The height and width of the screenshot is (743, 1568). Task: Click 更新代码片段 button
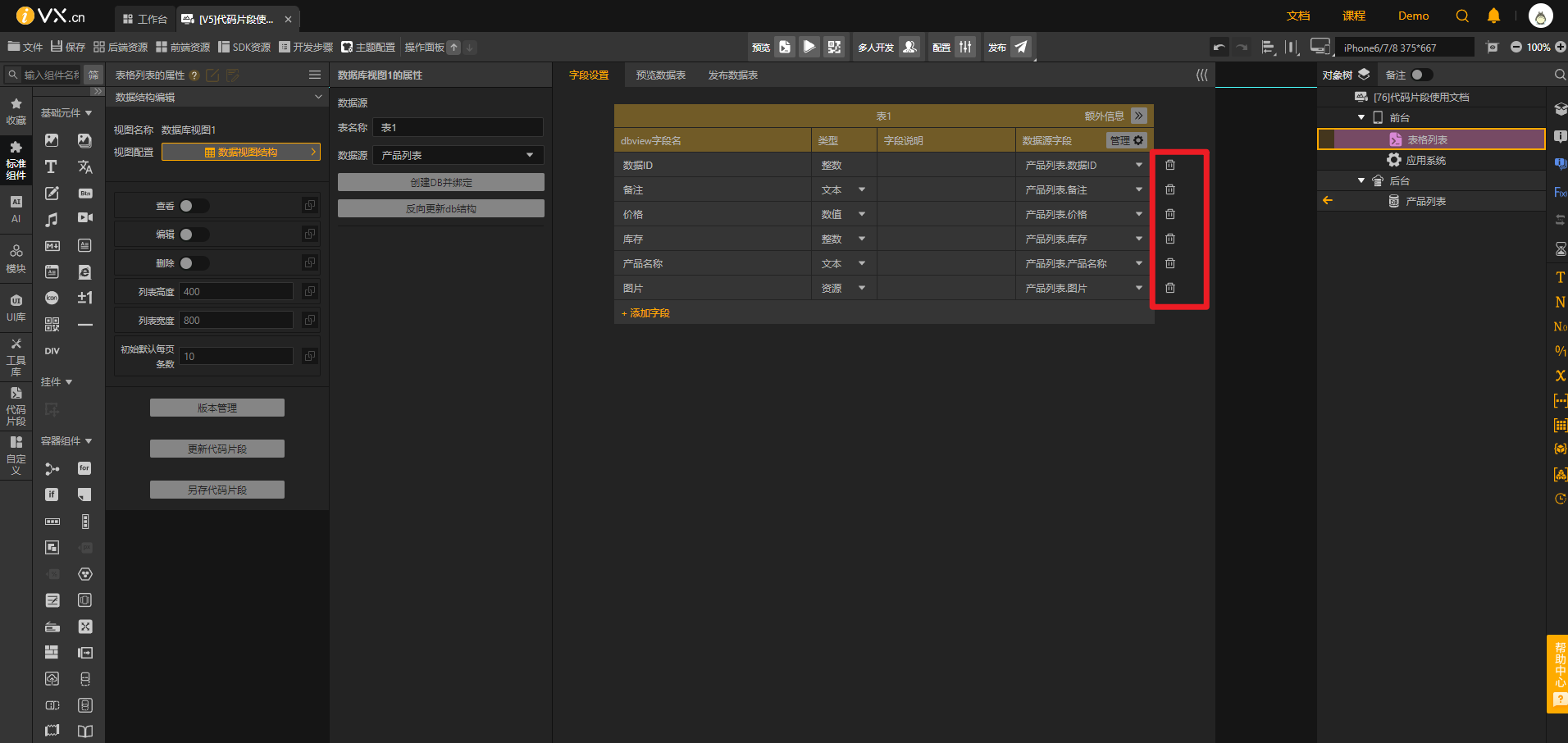click(217, 449)
